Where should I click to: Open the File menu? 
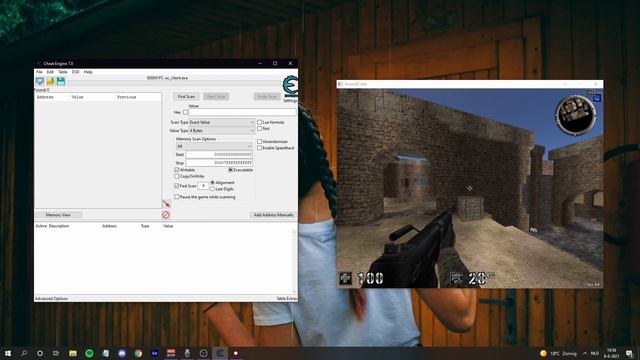coord(39,72)
